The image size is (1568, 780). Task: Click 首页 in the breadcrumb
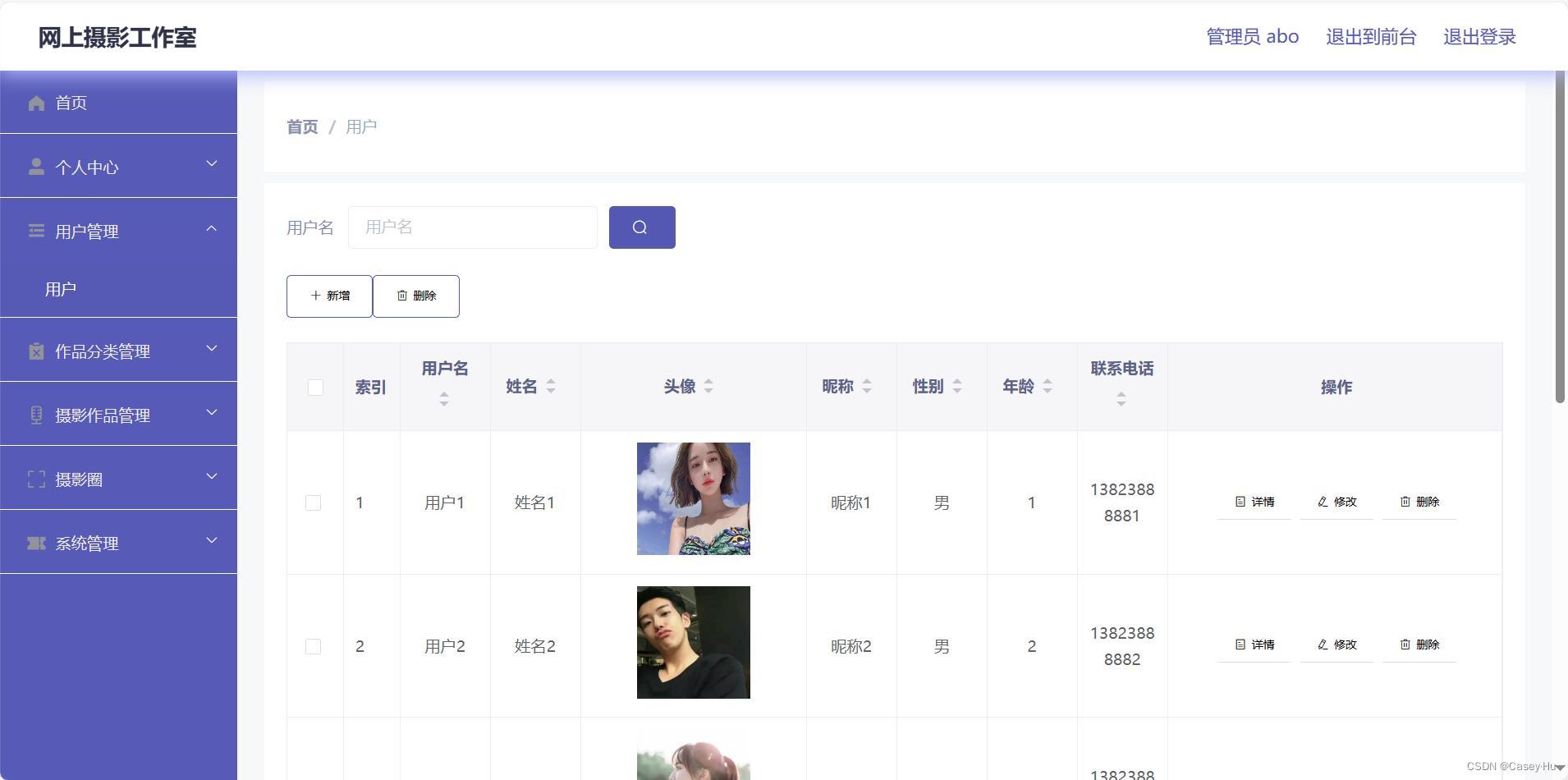tap(302, 127)
